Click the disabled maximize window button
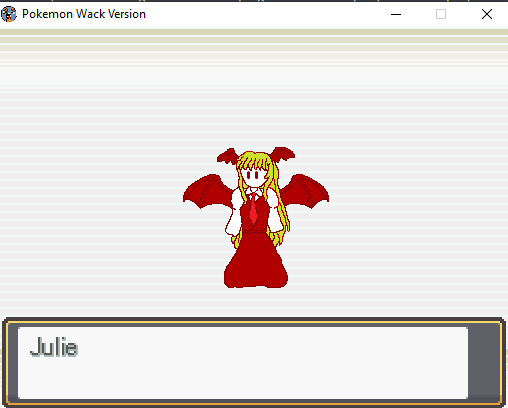The width and height of the screenshot is (508, 408). coord(441,14)
